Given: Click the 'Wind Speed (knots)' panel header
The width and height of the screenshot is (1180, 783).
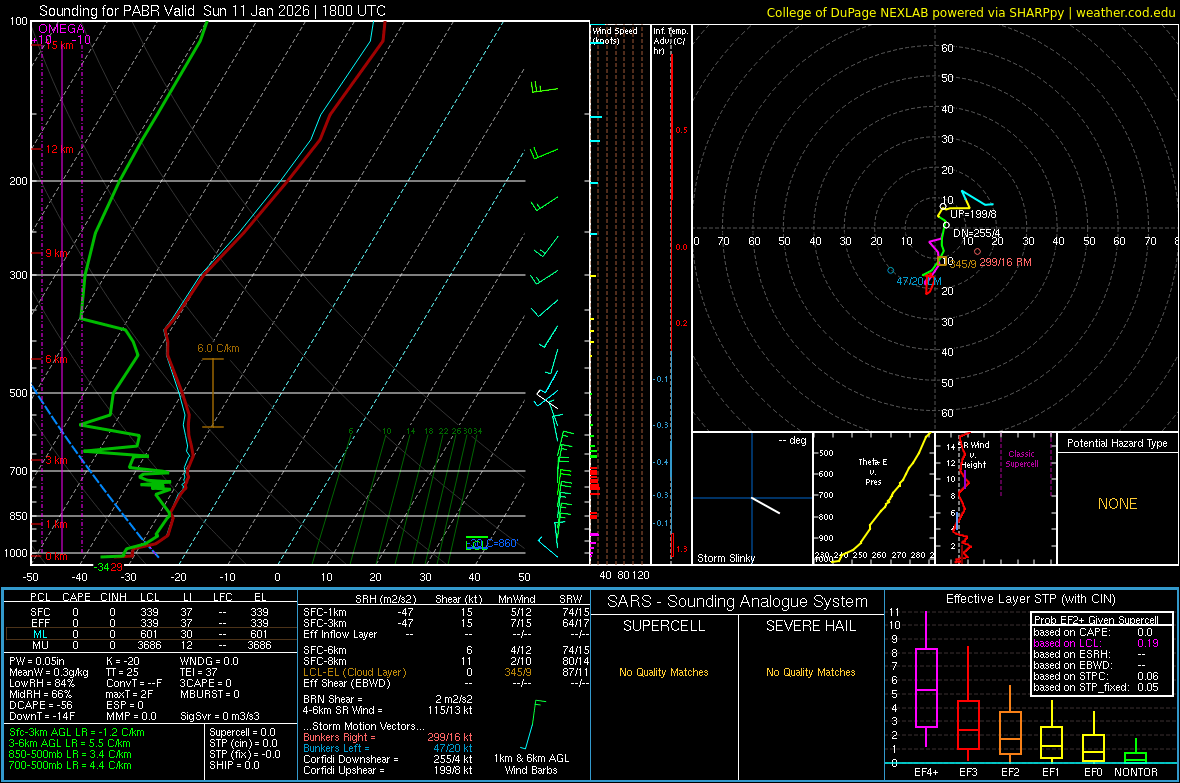Looking at the screenshot, I should [615, 35].
